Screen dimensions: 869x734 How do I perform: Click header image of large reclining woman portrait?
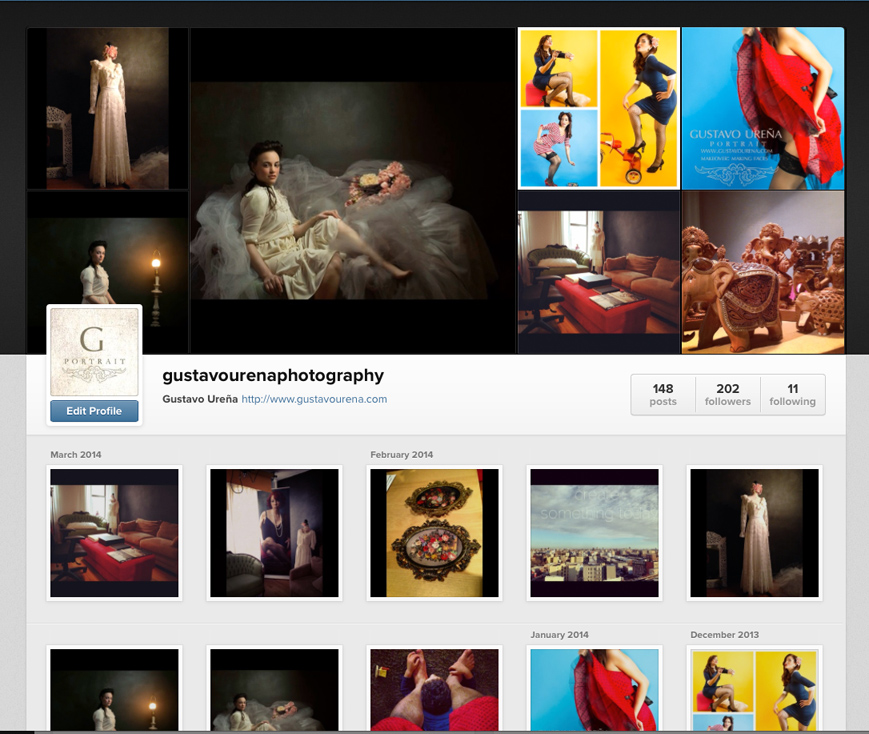[352, 190]
